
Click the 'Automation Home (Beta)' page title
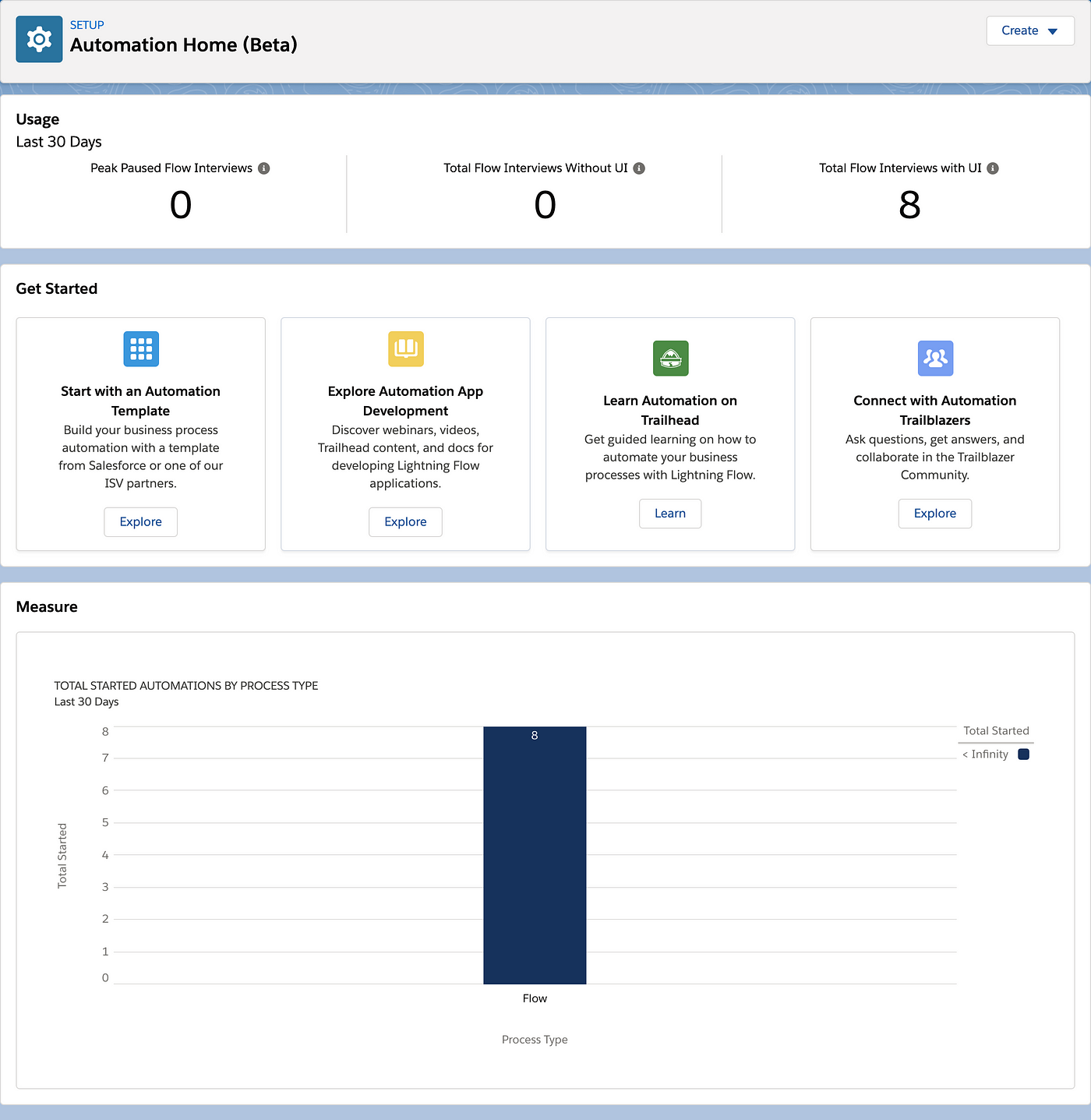coord(184,45)
